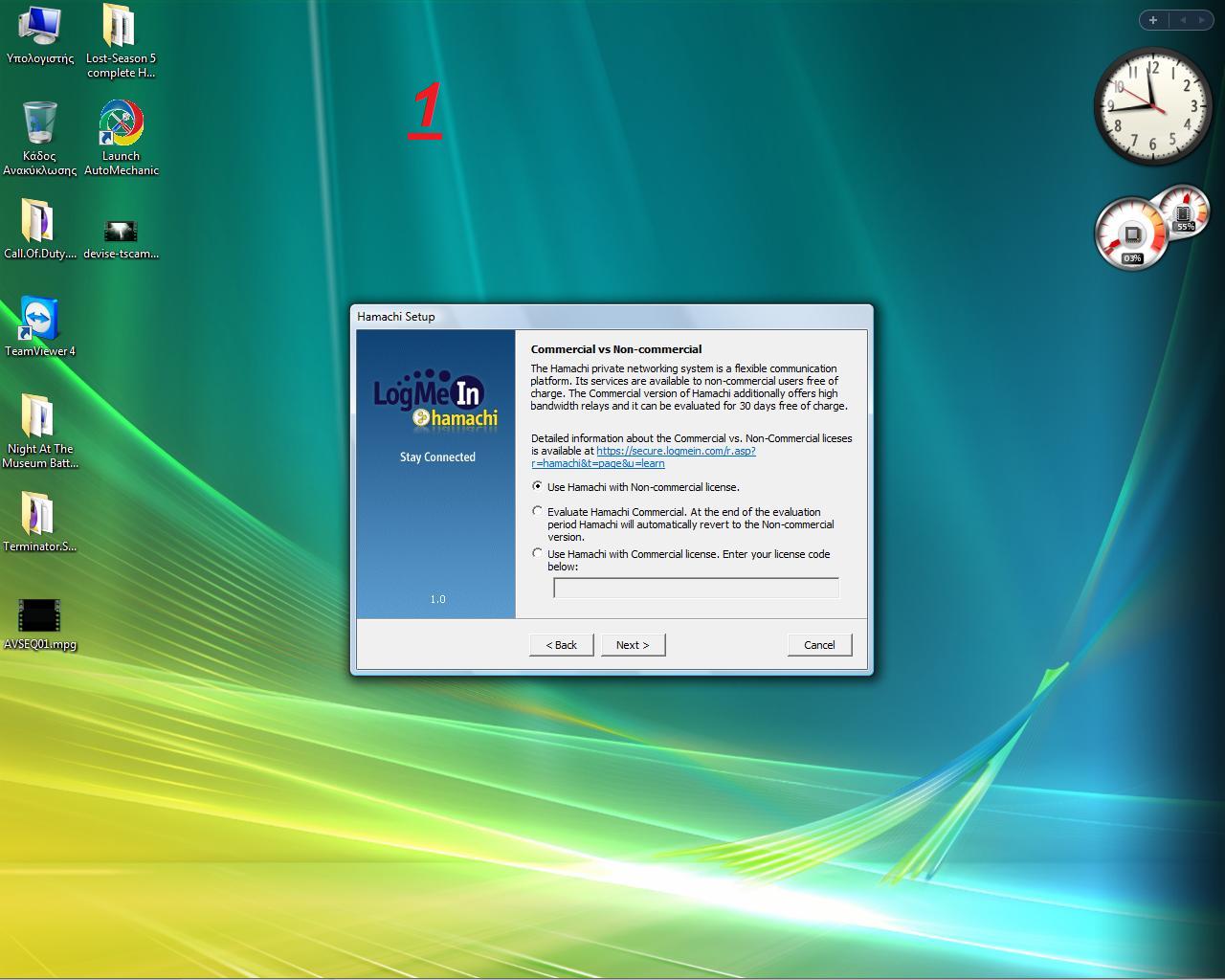Viewport: 1225px width, 980px height.
Task: Choose Use Hamachi with Commercial license
Action: [537, 553]
